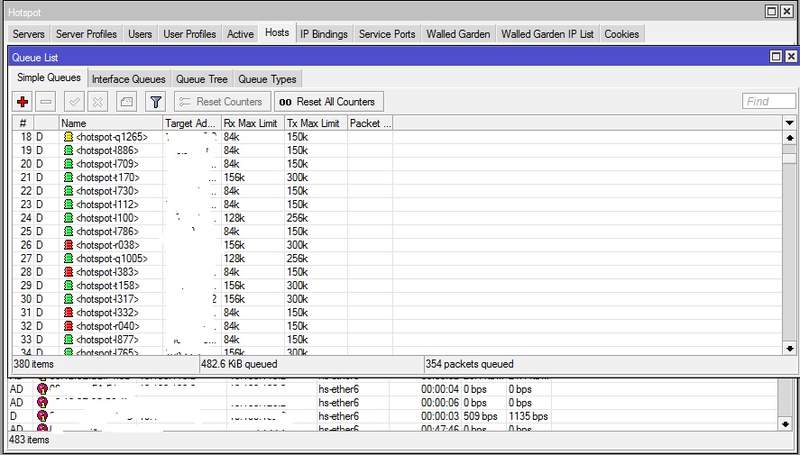Viewport: 800px width, 455px height.
Task: Disable the selected queue with the X icon
Action: pyautogui.click(x=97, y=102)
